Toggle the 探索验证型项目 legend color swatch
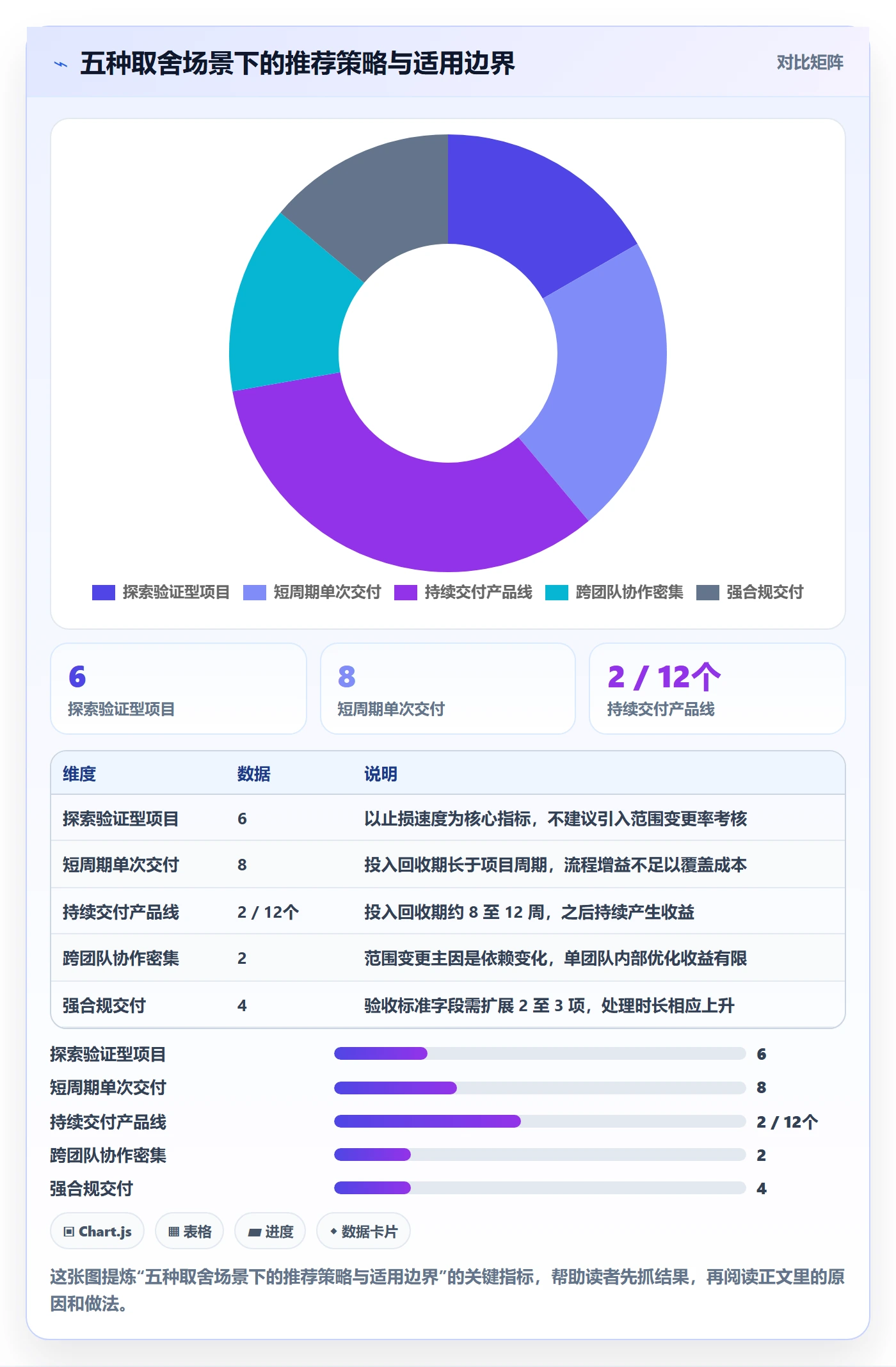 [104, 593]
